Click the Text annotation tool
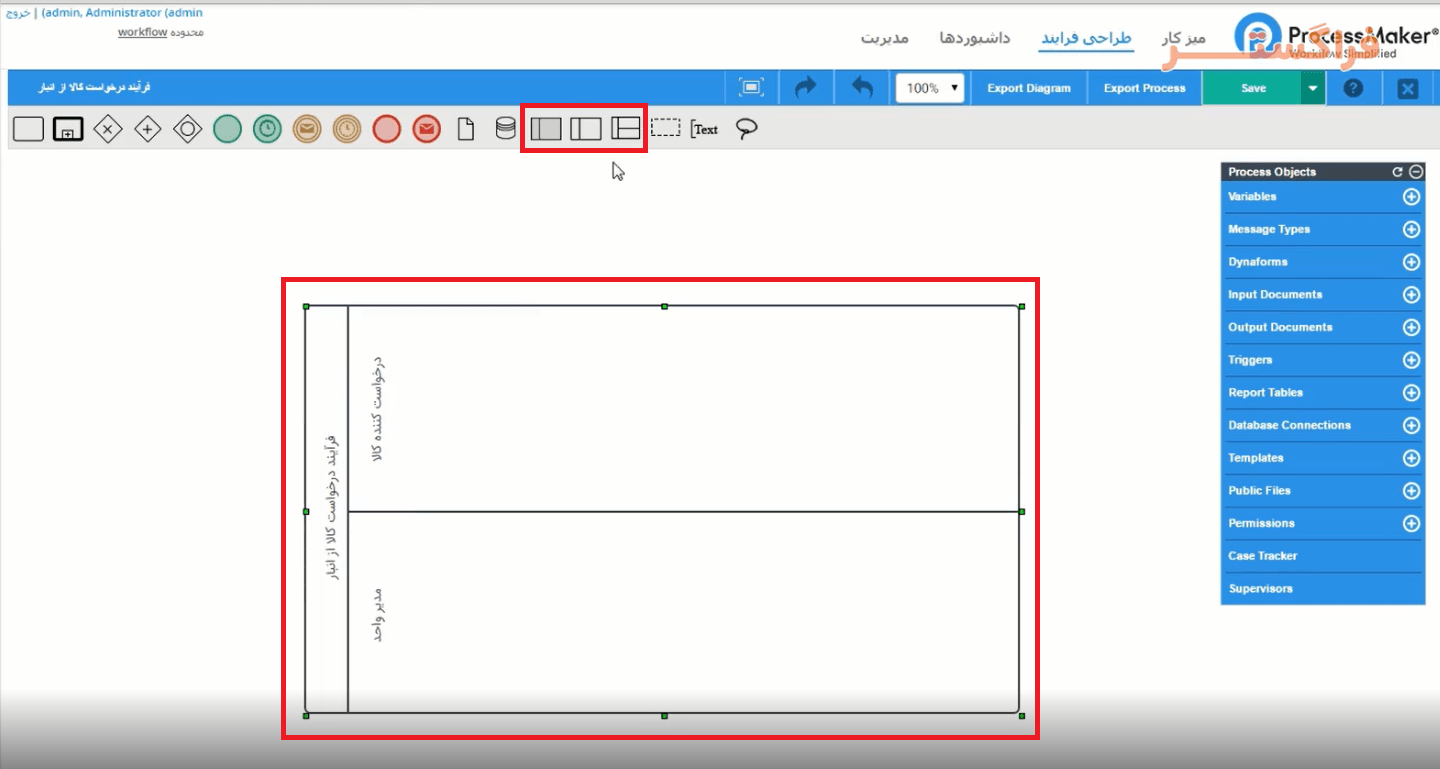Viewport: 1440px width, 769px height. point(705,129)
